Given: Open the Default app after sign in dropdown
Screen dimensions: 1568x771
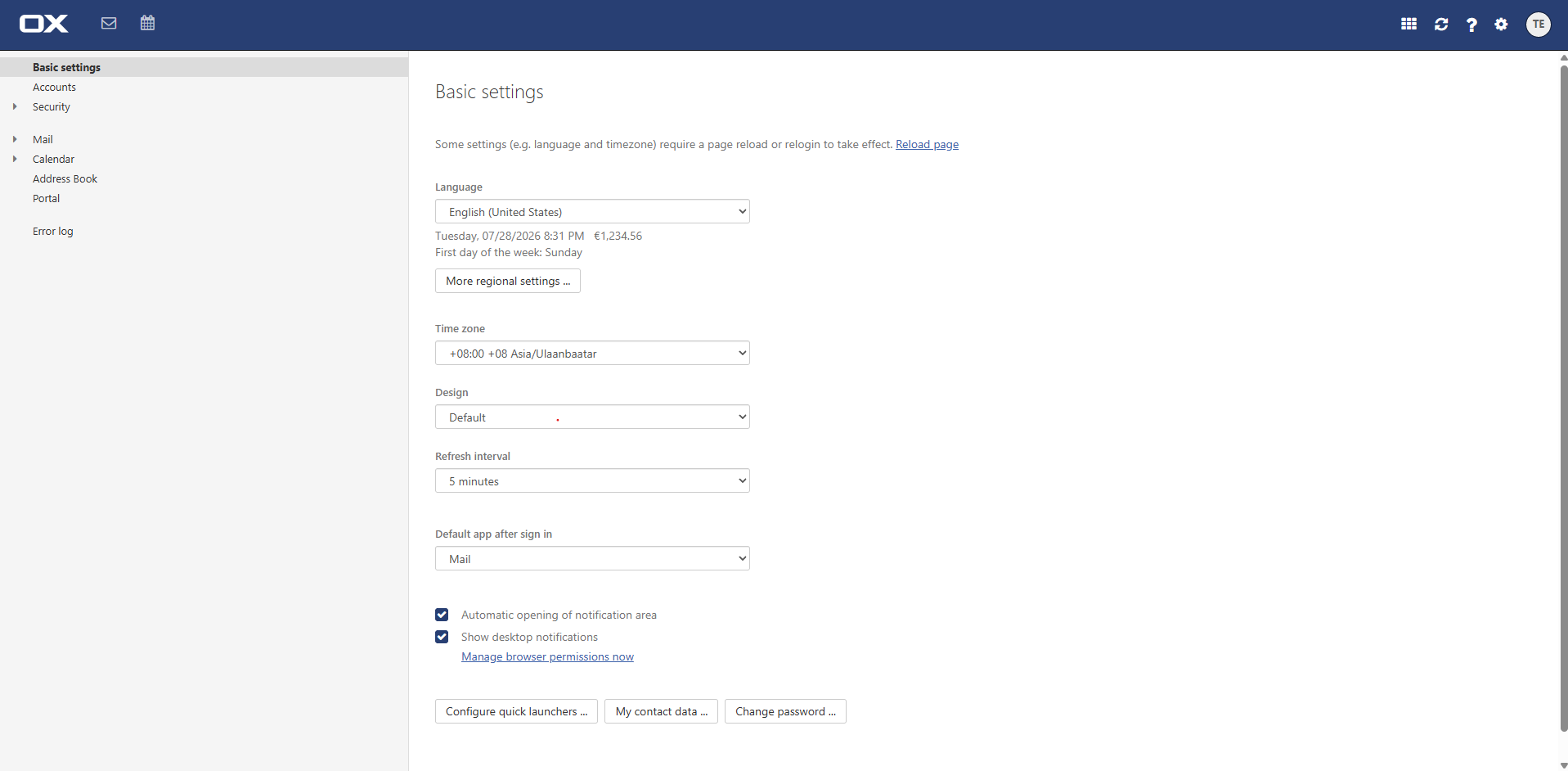Looking at the screenshot, I should coord(592,559).
